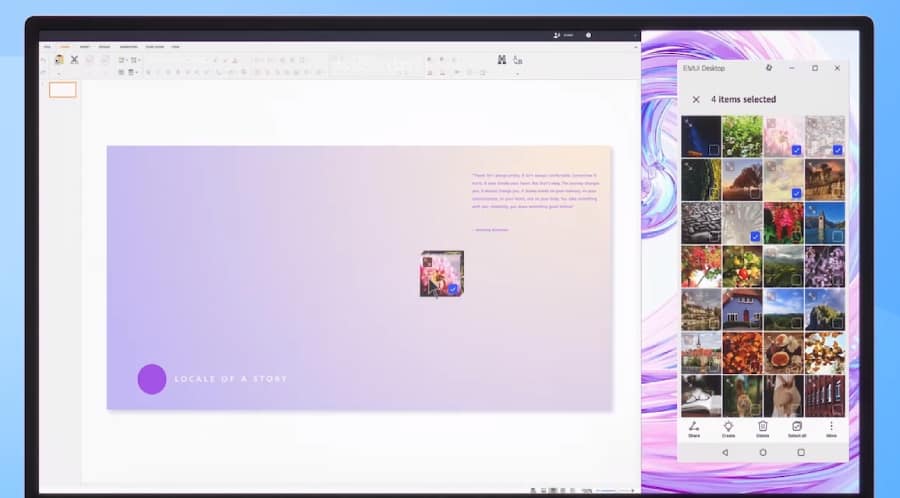The width and height of the screenshot is (900, 498).
Task: Tap the Select all icon
Action: 797,428
